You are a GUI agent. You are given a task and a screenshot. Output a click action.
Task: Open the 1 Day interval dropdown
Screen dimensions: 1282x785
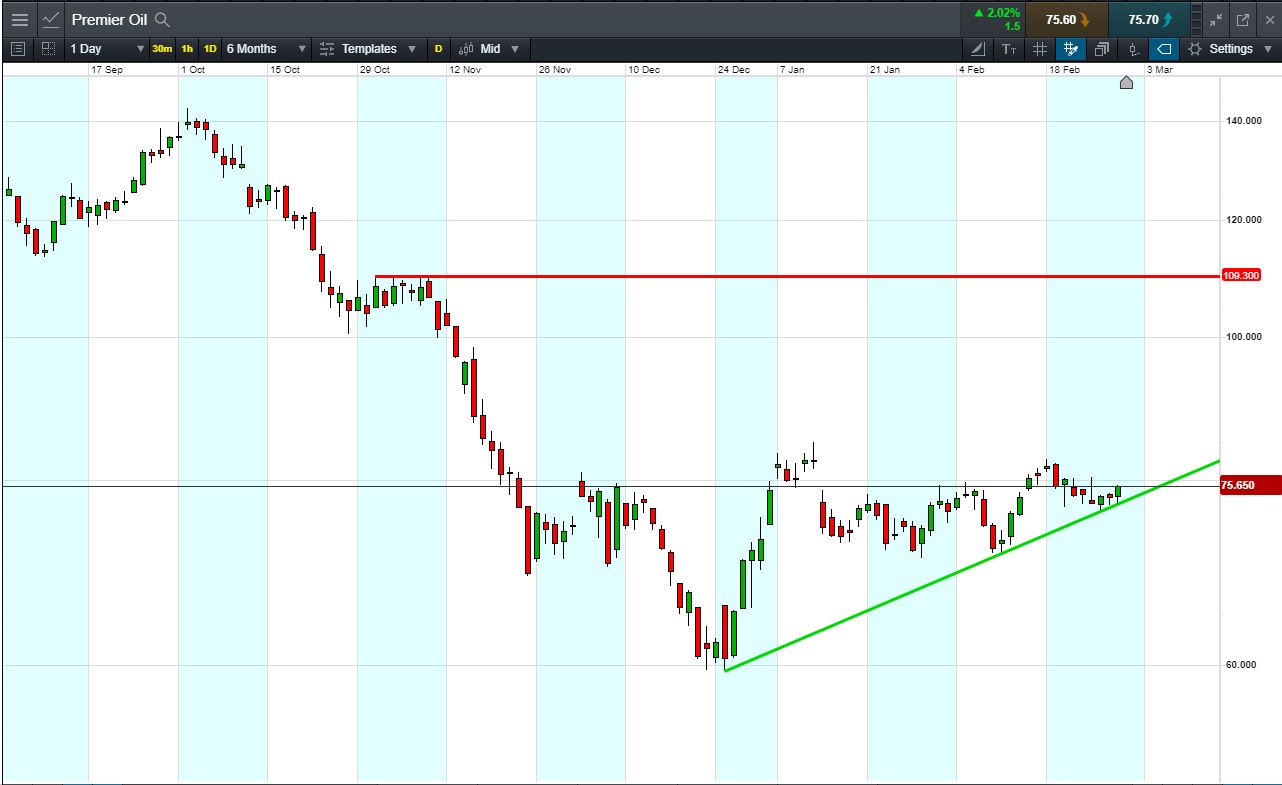click(106, 48)
